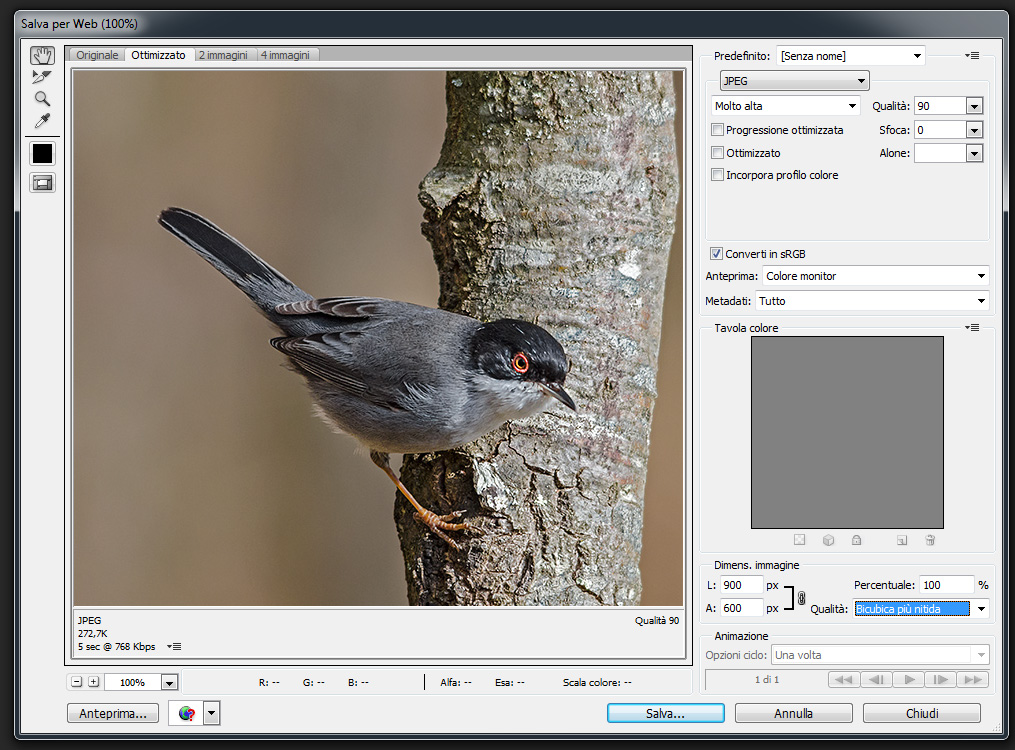Image resolution: width=1015 pixels, height=750 pixels.
Task: Click the new color icon
Action: pyautogui.click(x=902, y=540)
